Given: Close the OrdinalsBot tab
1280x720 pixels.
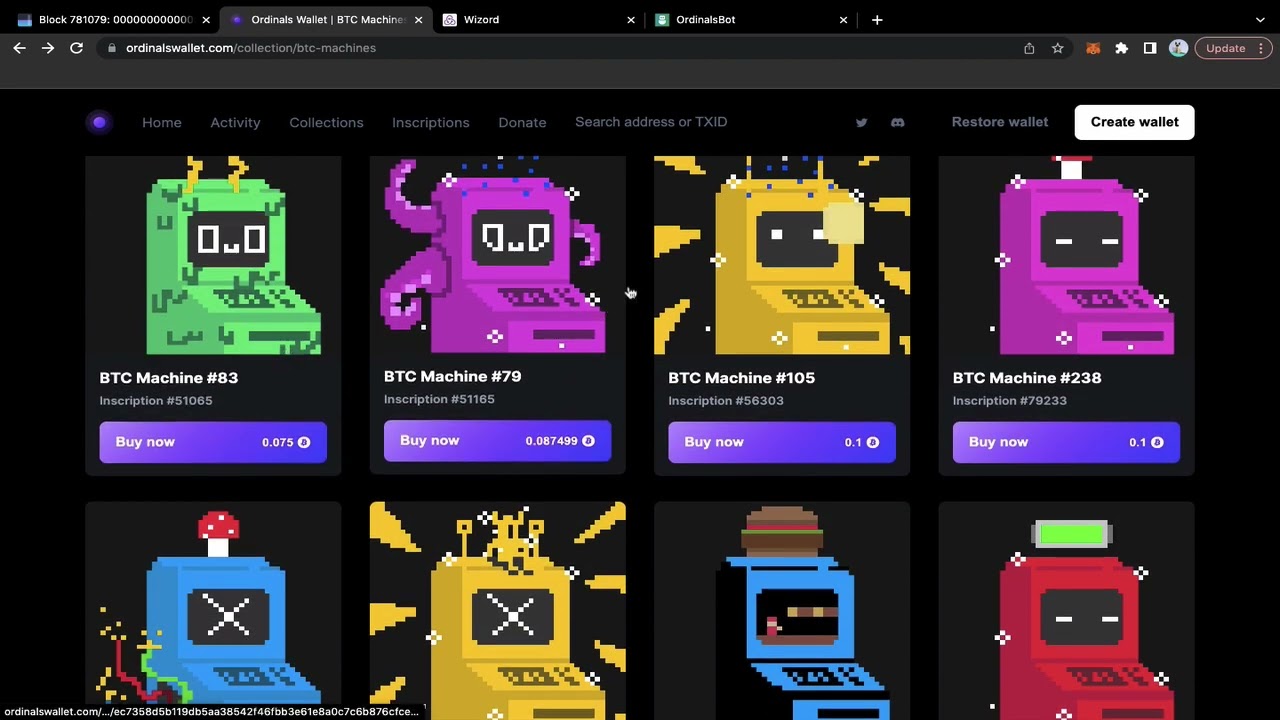Looking at the screenshot, I should (843, 20).
